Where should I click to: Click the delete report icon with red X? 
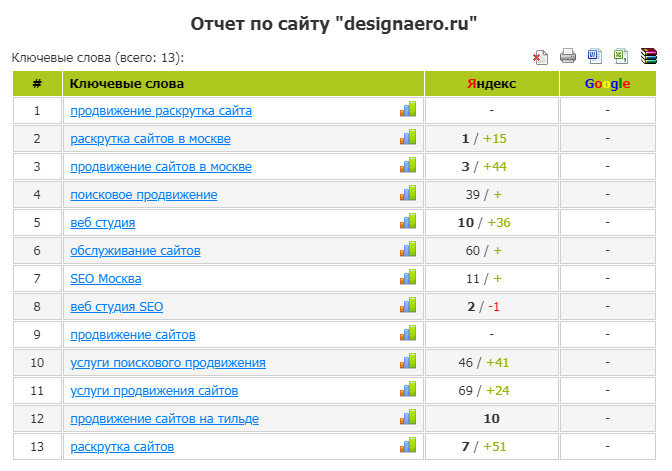540,57
